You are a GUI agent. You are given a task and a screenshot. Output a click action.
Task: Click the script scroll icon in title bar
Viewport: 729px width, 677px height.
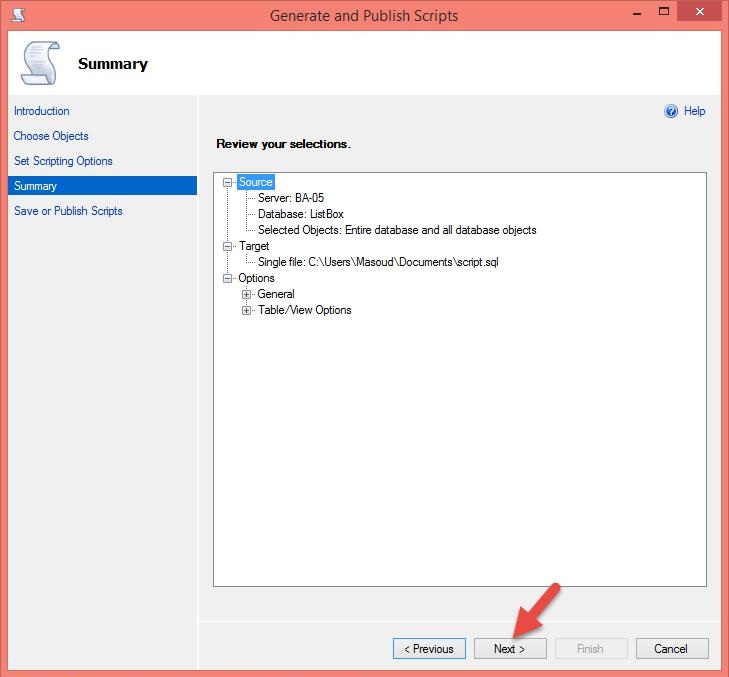point(18,15)
